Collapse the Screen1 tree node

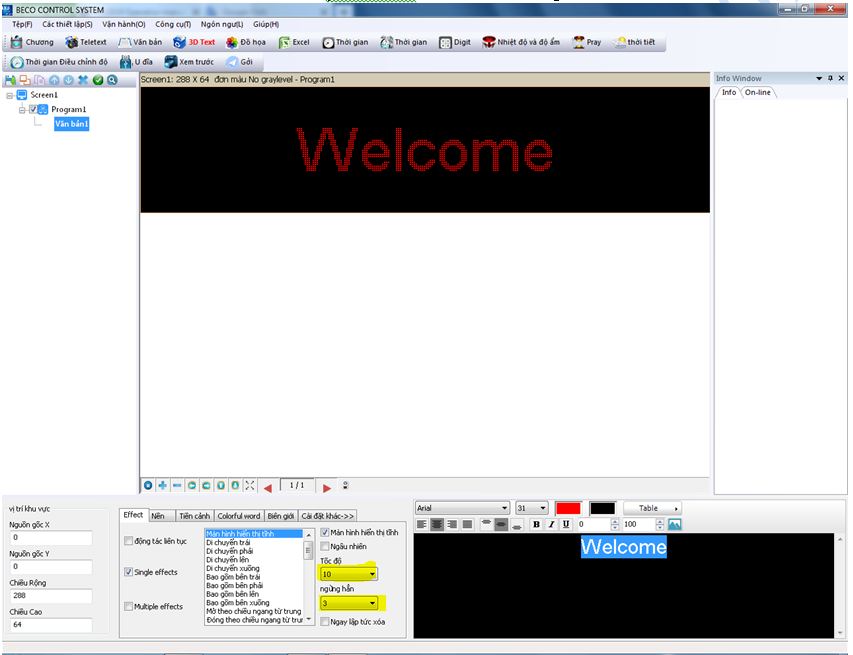tap(9, 95)
